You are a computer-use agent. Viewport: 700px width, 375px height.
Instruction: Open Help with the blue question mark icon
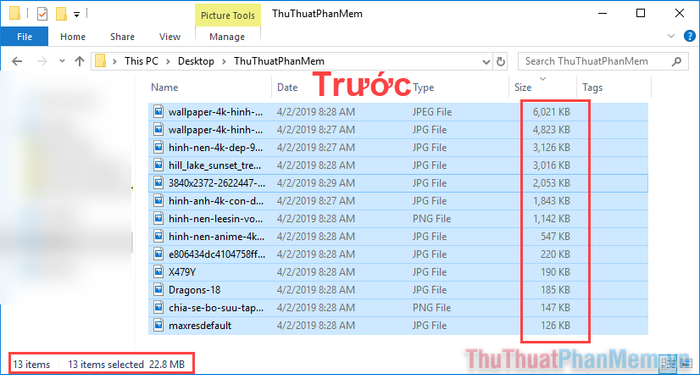click(690, 36)
